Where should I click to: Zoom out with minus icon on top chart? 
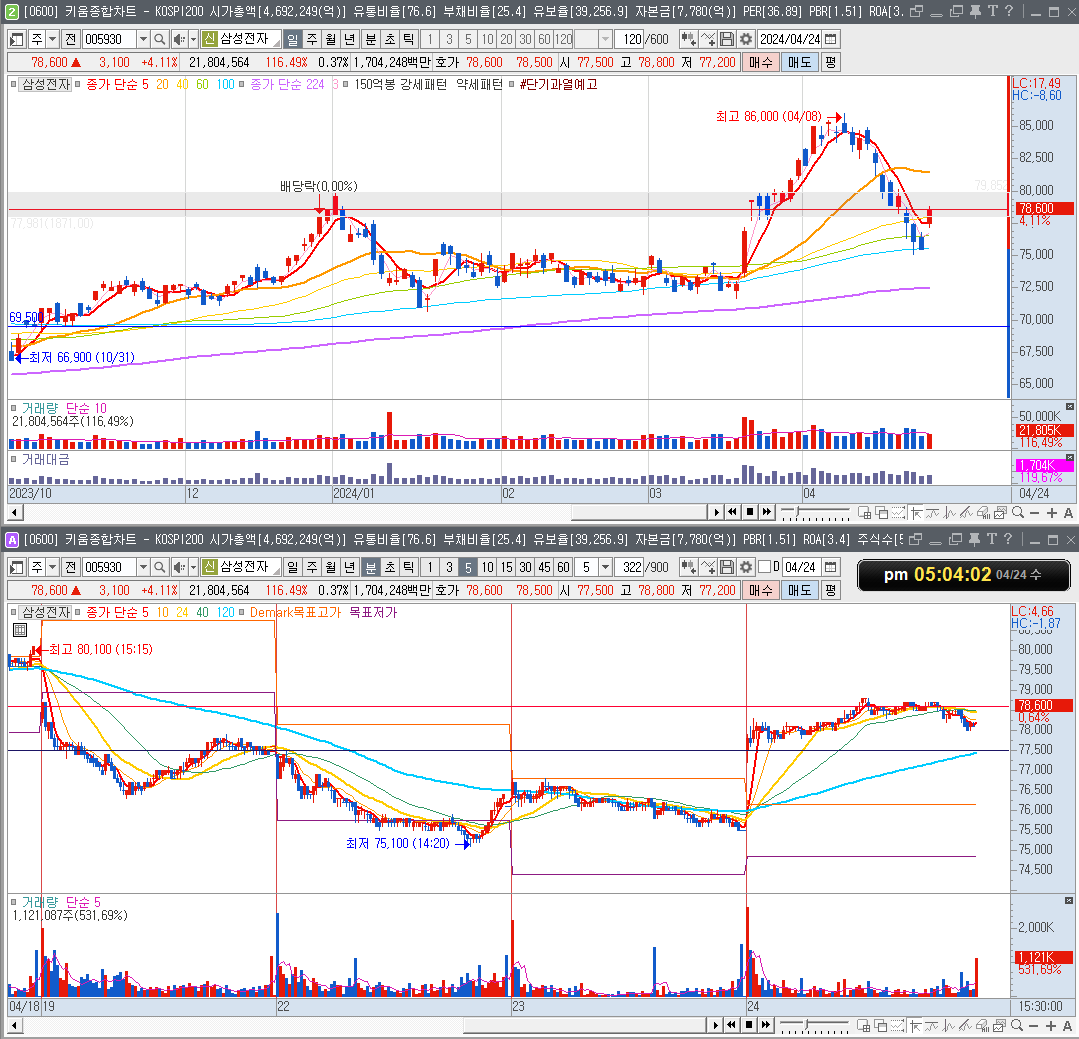tap(1034, 513)
